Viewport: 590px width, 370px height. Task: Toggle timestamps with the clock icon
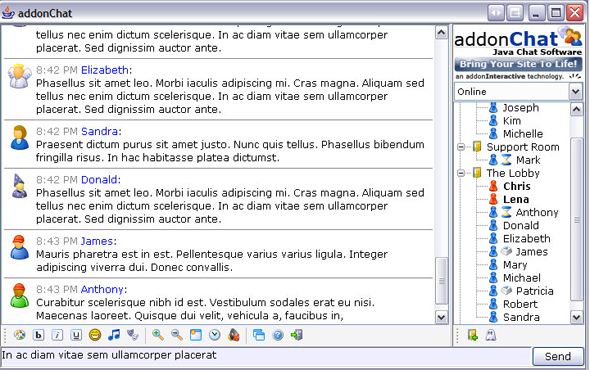click(x=214, y=335)
